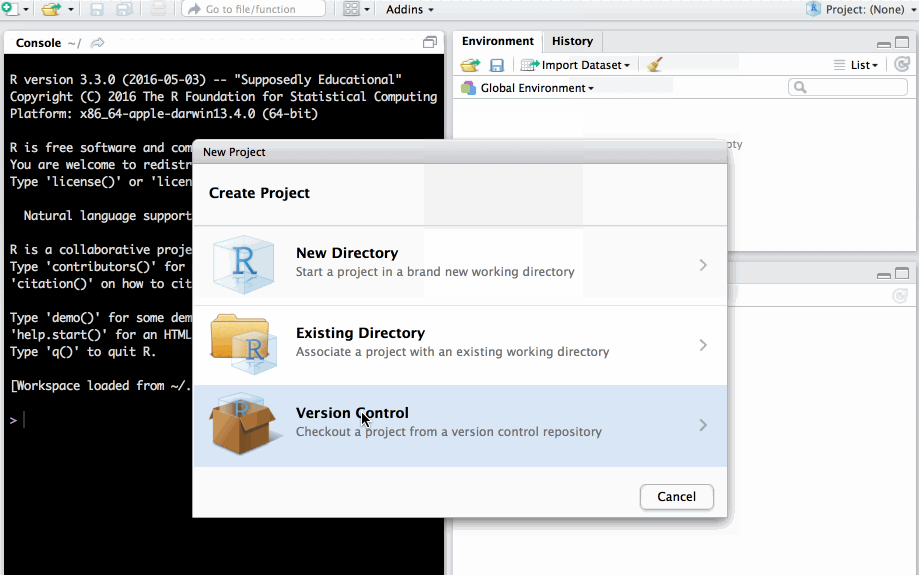Save workspace with floppy disk icon

click(x=496, y=65)
